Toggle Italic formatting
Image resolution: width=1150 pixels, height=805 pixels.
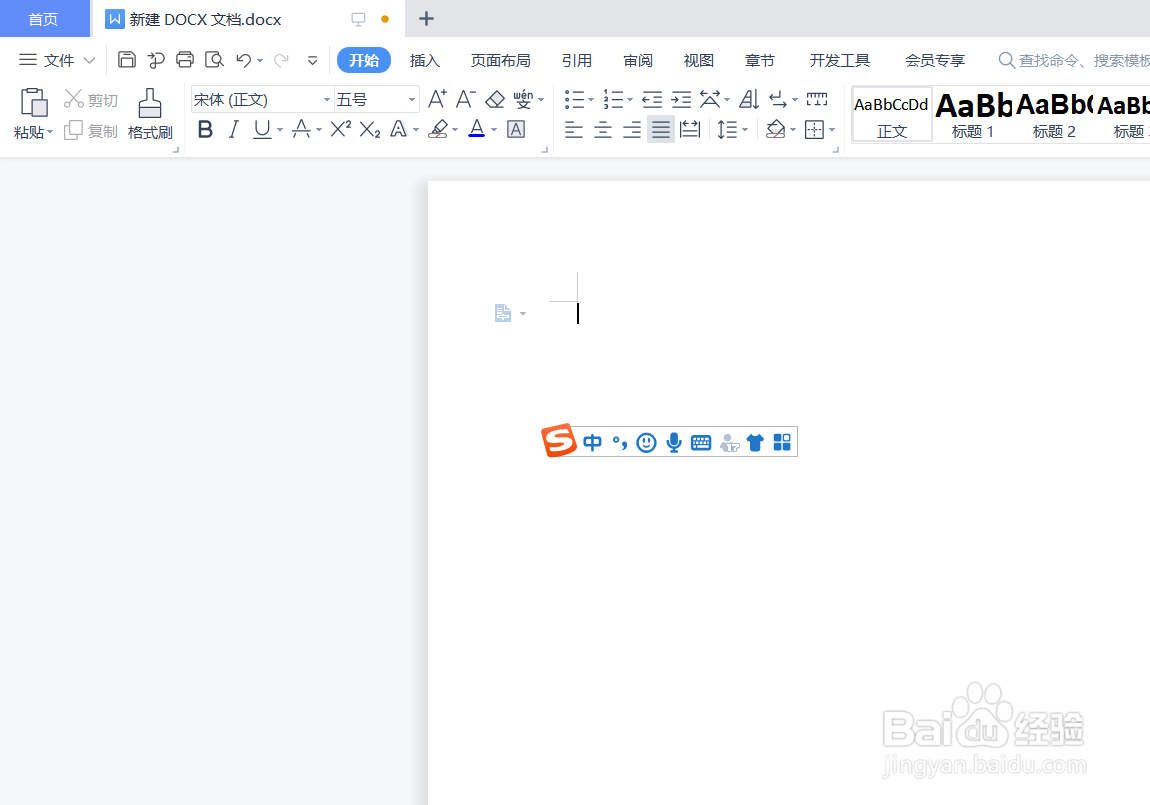click(233, 130)
